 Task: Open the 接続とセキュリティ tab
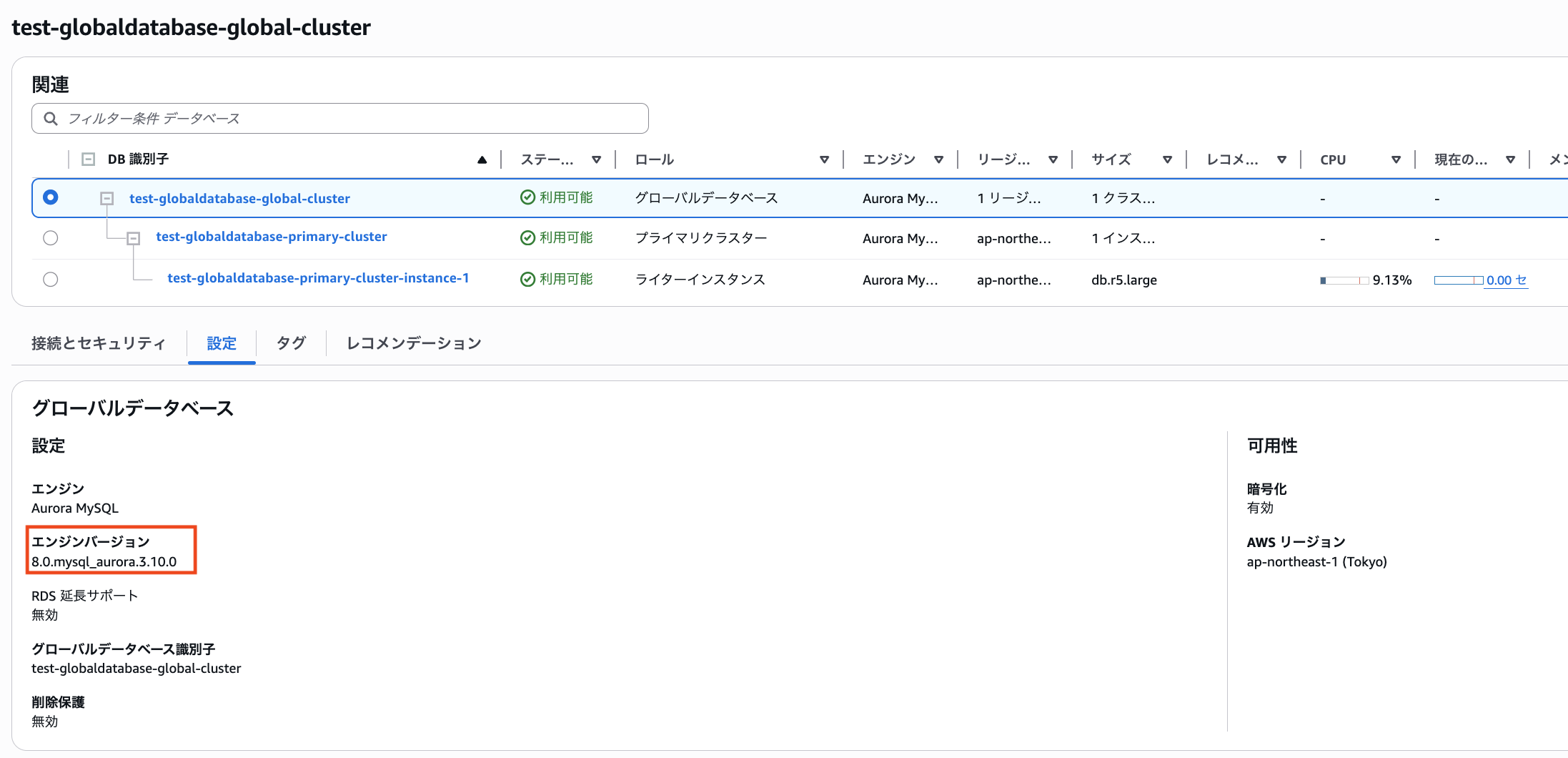98,343
